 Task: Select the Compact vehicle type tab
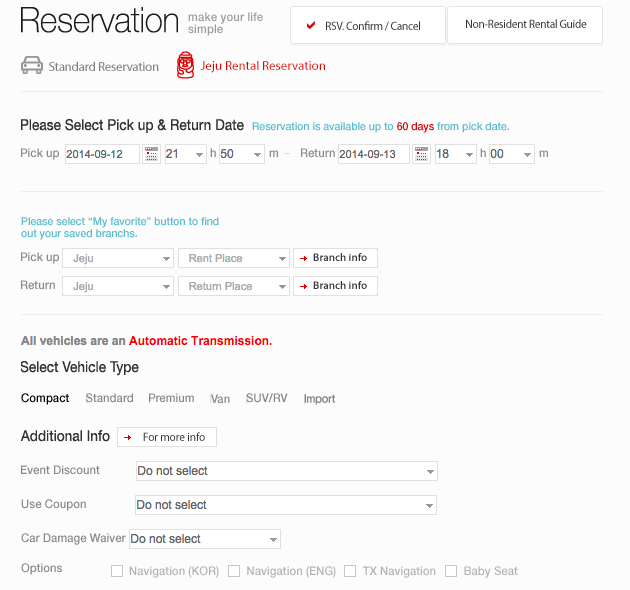45,398
